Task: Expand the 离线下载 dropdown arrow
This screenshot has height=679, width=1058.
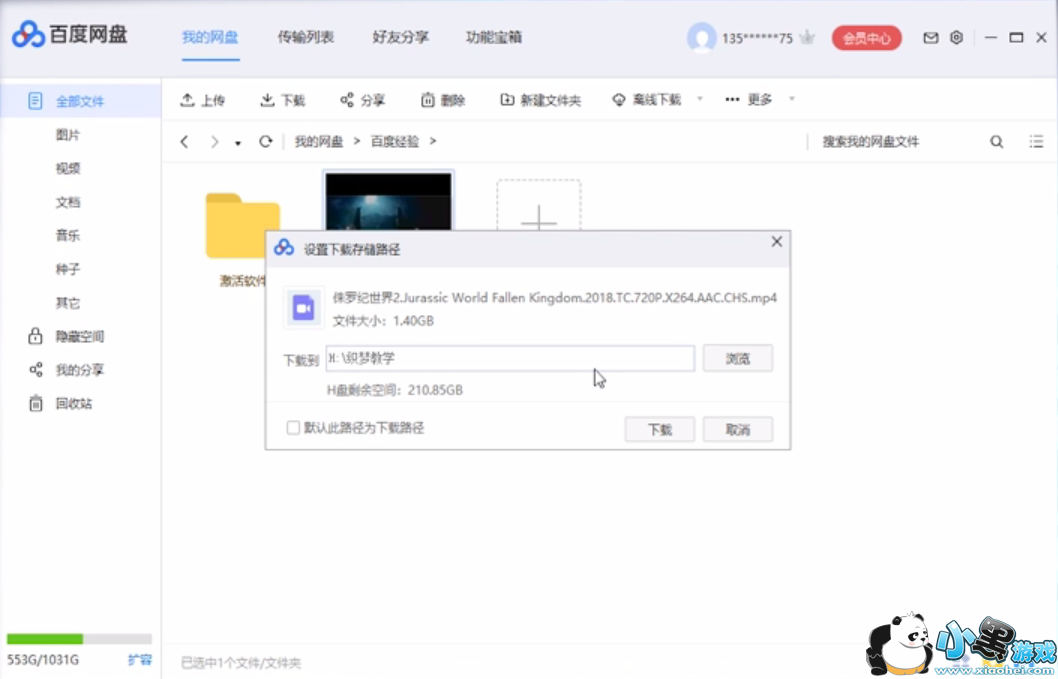Action: click(x=700, y=99)
